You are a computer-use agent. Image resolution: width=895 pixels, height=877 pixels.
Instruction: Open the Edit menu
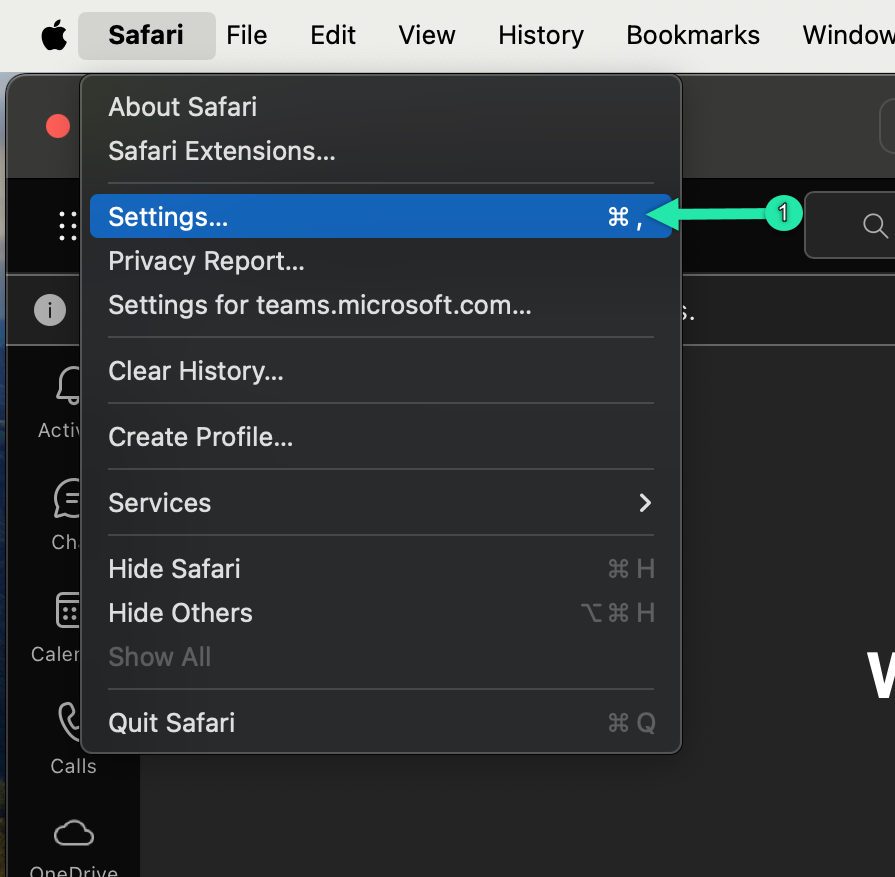tap(333, 35)
